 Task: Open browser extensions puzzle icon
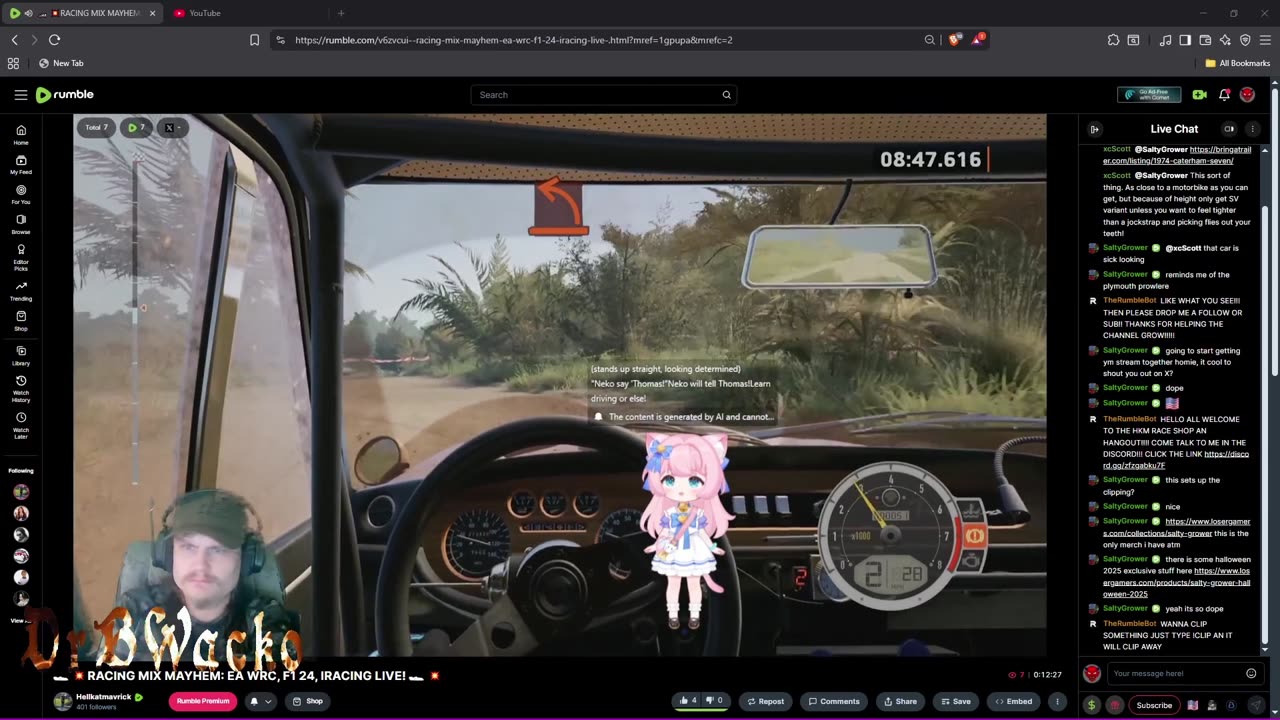tap(1113, 40)
